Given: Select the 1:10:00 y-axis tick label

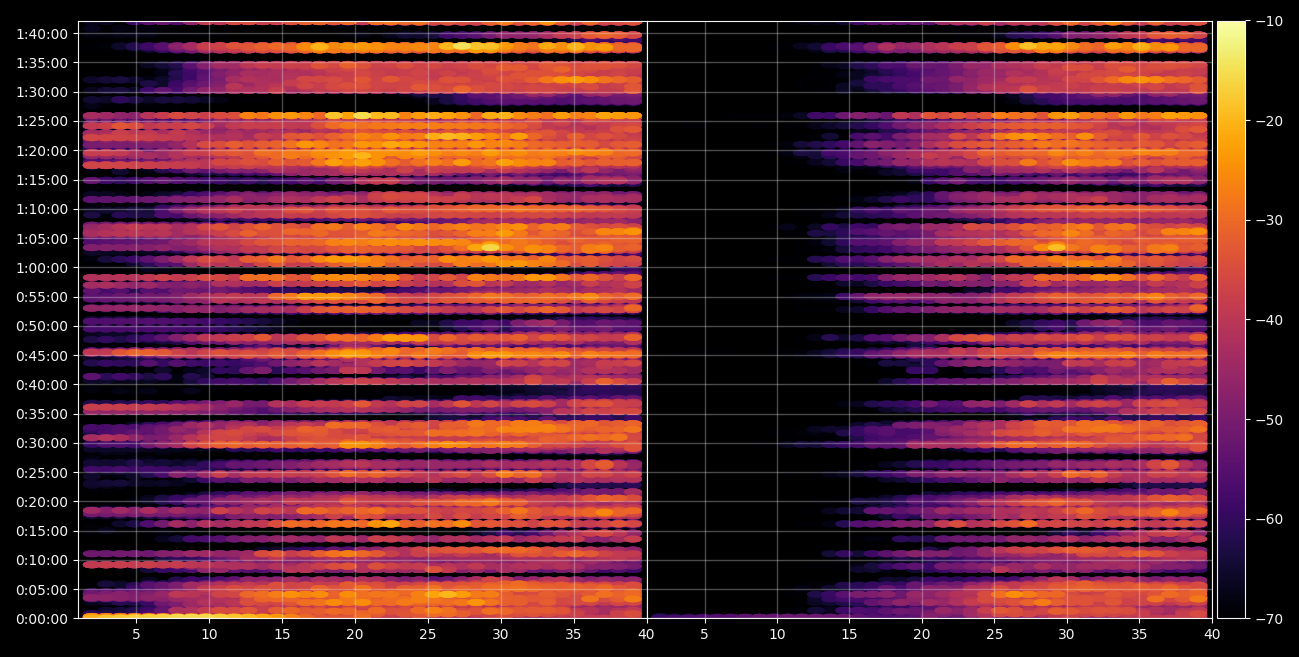Looking at the screenshot, I should tap(42, 209).
